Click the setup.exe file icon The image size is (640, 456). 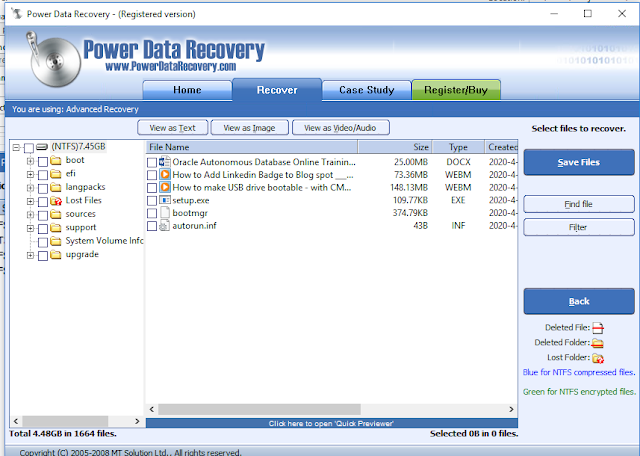[164, 200]
